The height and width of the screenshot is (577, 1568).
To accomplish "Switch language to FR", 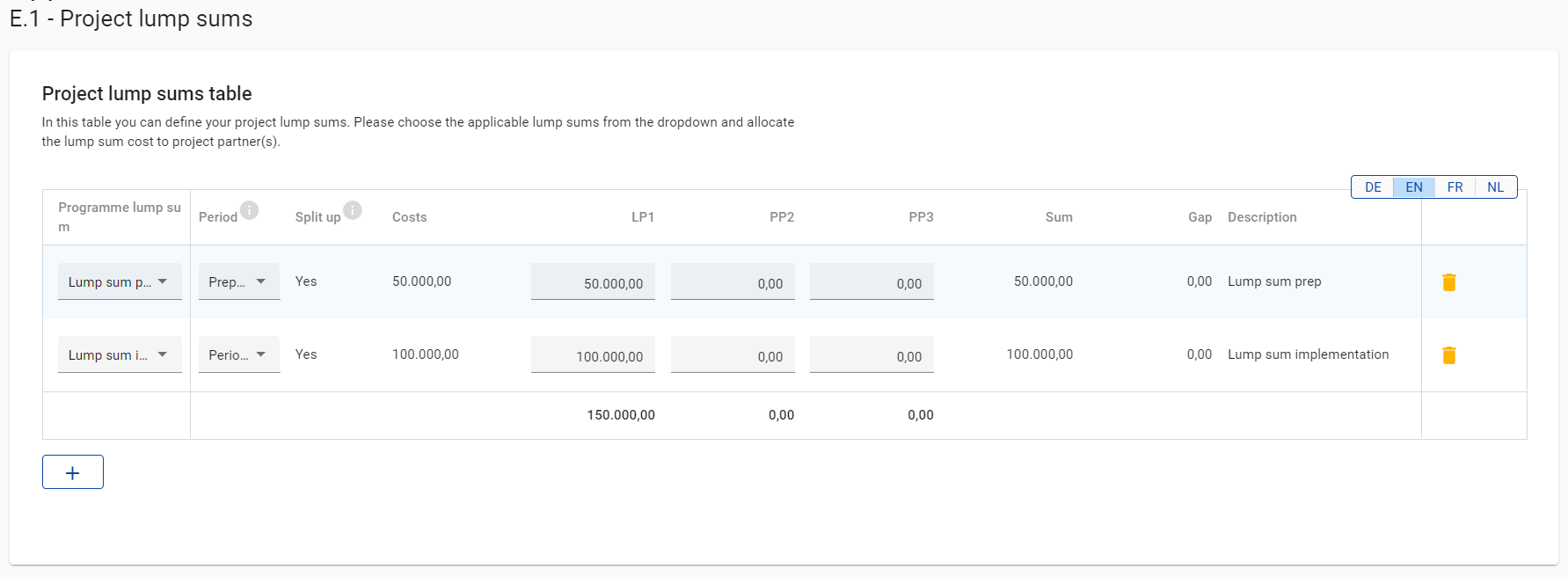I will click(x=1455, y=187).
